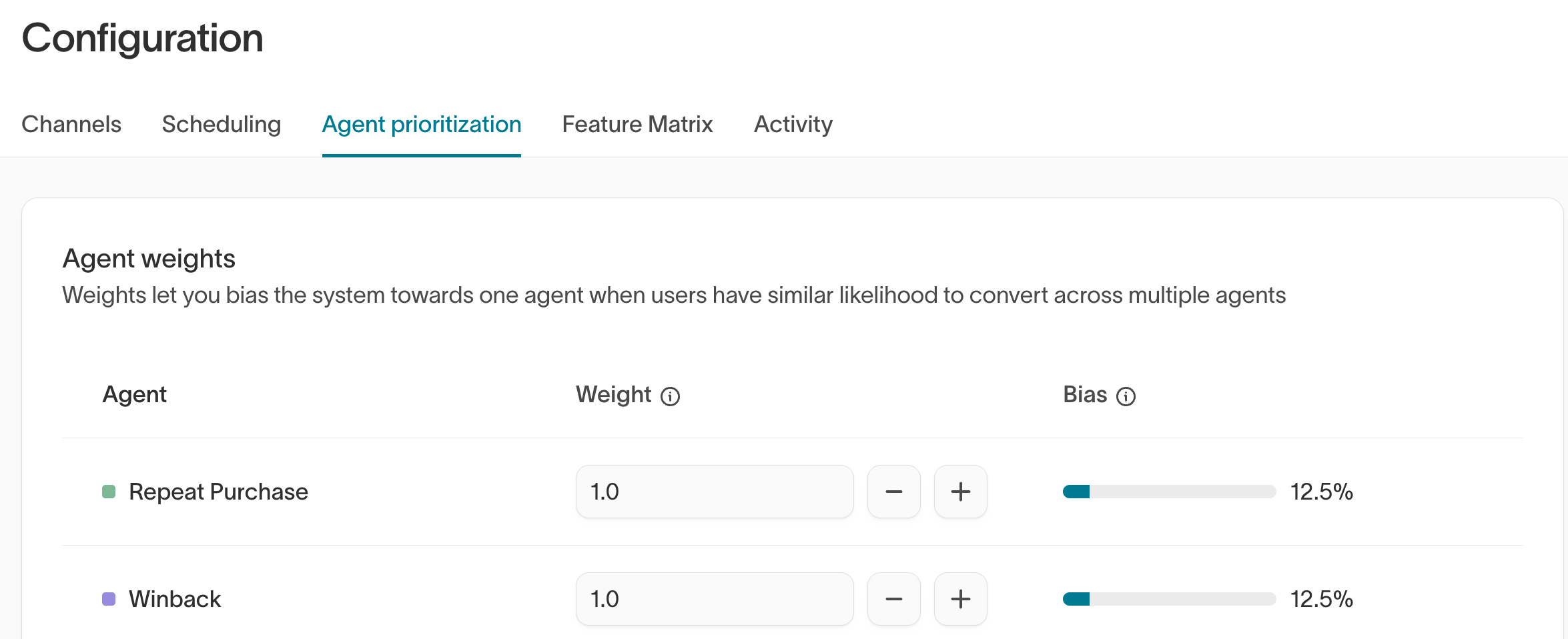This screenshot has width=1568, height=639.
Task: Click the green Repeat Purchase color swatch
Action: coord(109,492)
